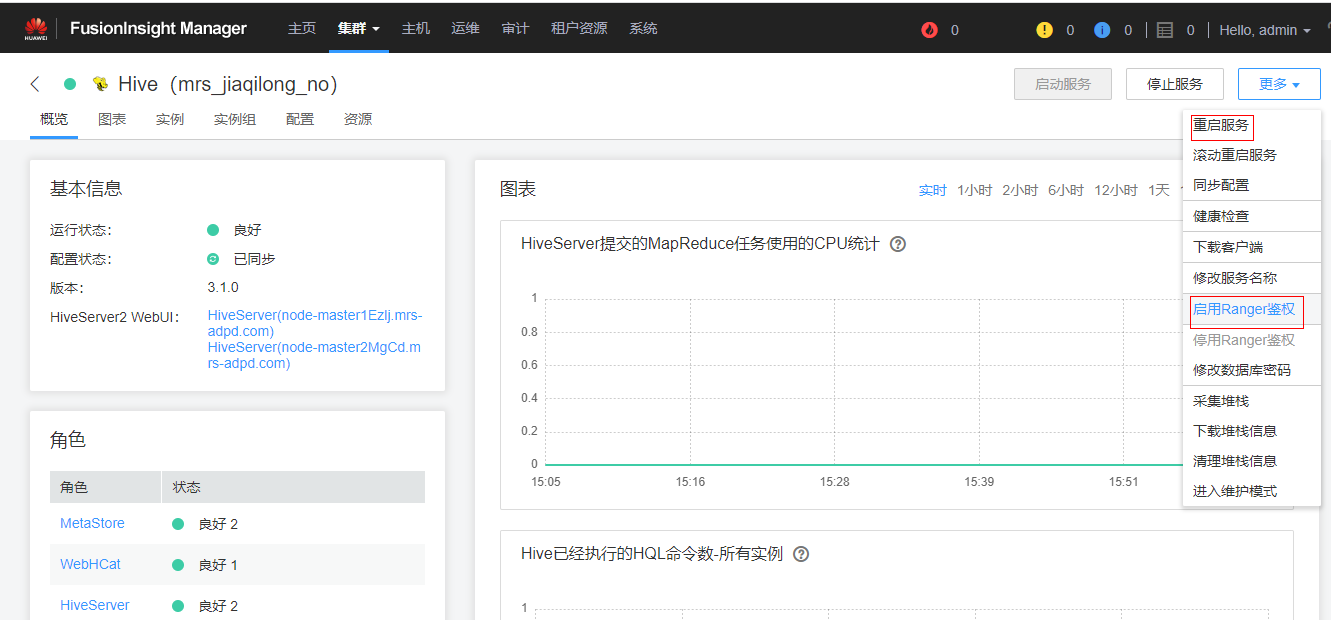Select 滚动重启服务 from the menu
Screen dimensions: 1331x620
pyautogui.click(x=1235, y=155)
